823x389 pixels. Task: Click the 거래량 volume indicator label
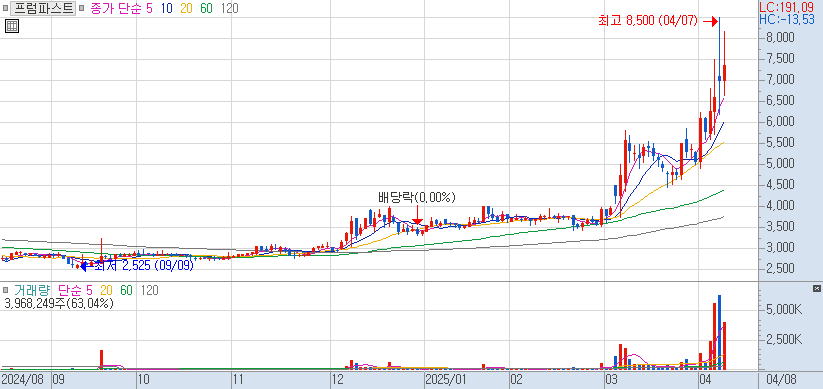coord(31,290)
